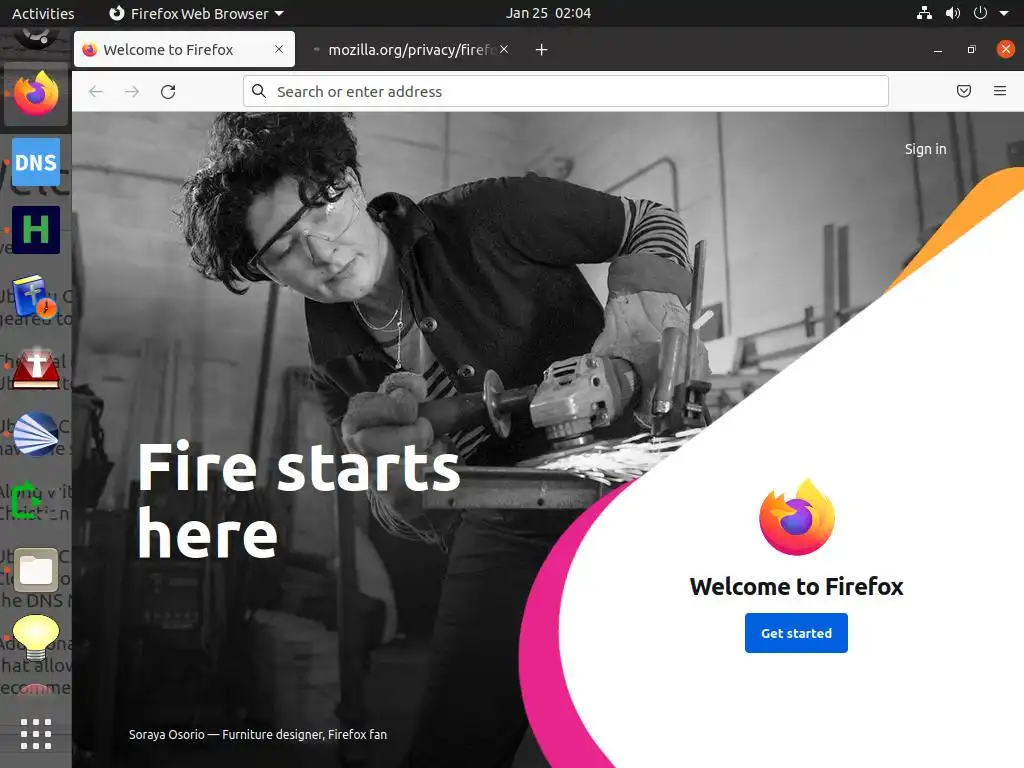Viewport: 1024px width, 768px height.
Task: Launch the DNS app from the dock
Action: (36, 162)
